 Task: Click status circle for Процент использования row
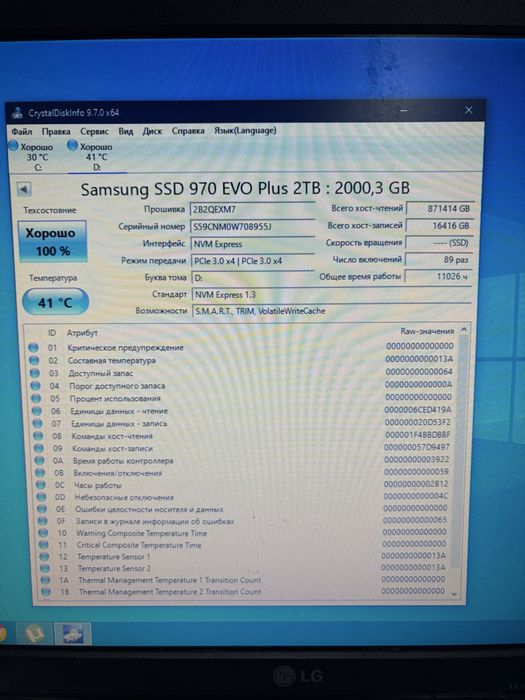(36, 398)
